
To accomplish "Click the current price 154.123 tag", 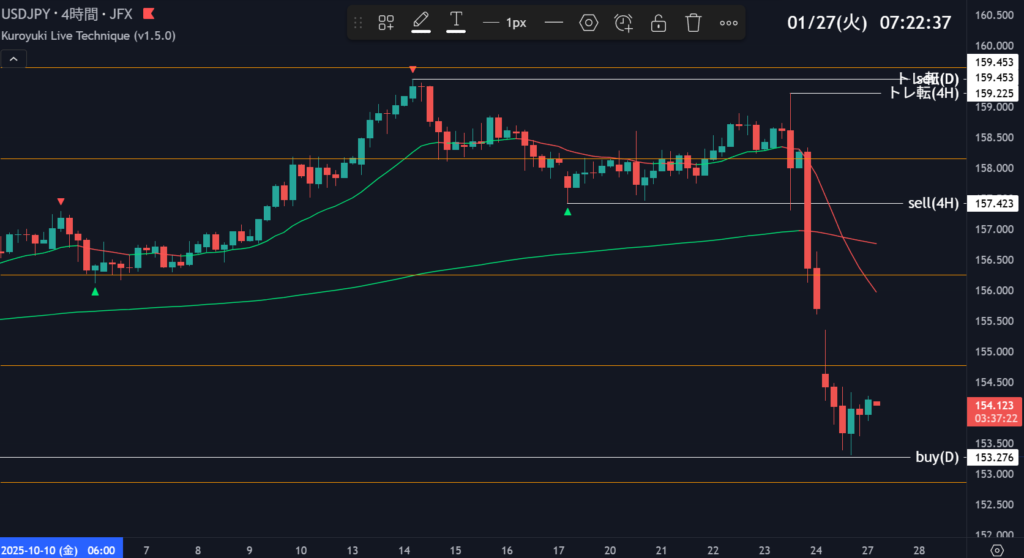I will pos(993,404).
